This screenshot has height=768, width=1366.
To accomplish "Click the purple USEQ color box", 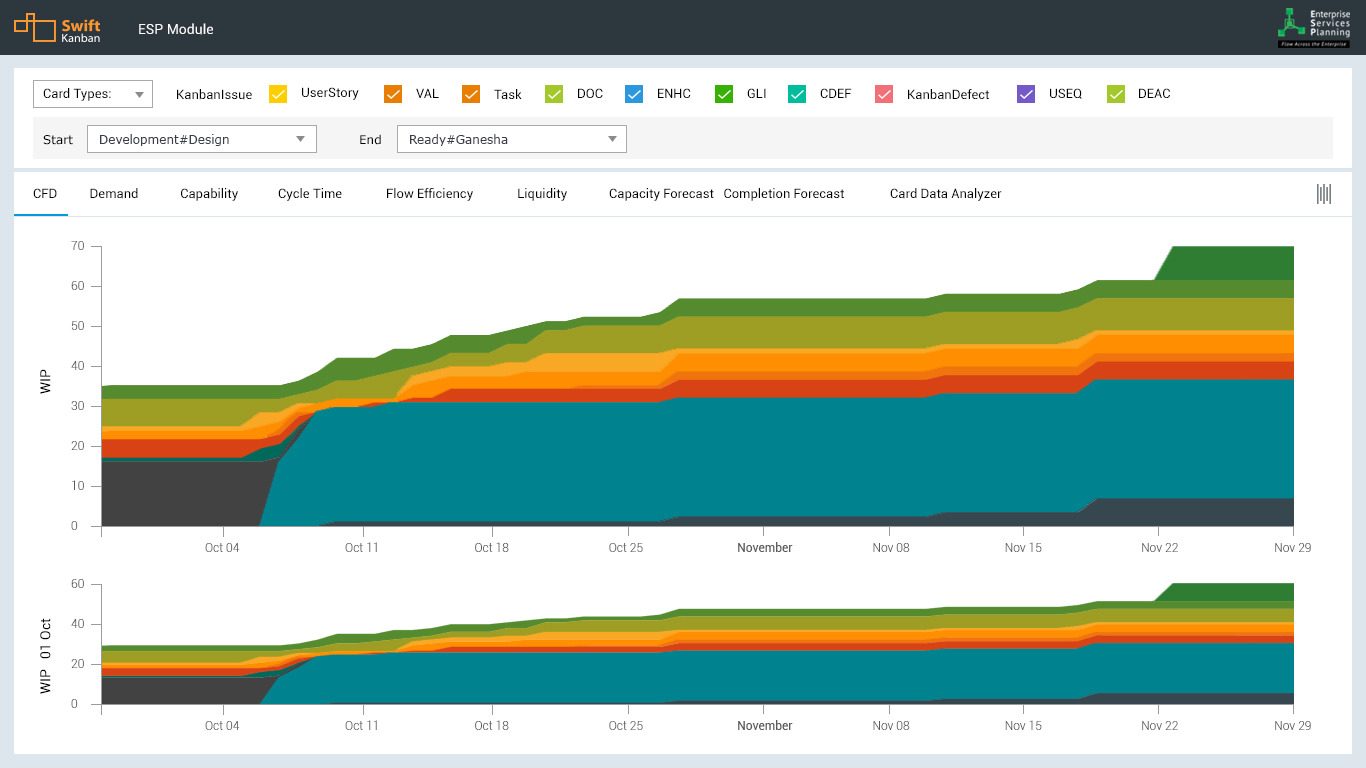I will tap(1026, 94).
